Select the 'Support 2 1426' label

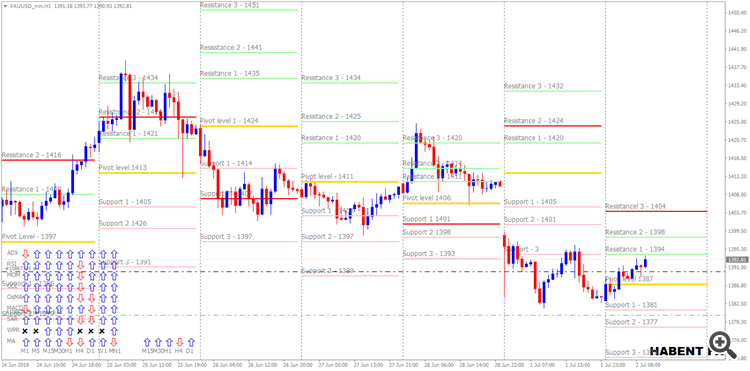(x=123, y=223)
